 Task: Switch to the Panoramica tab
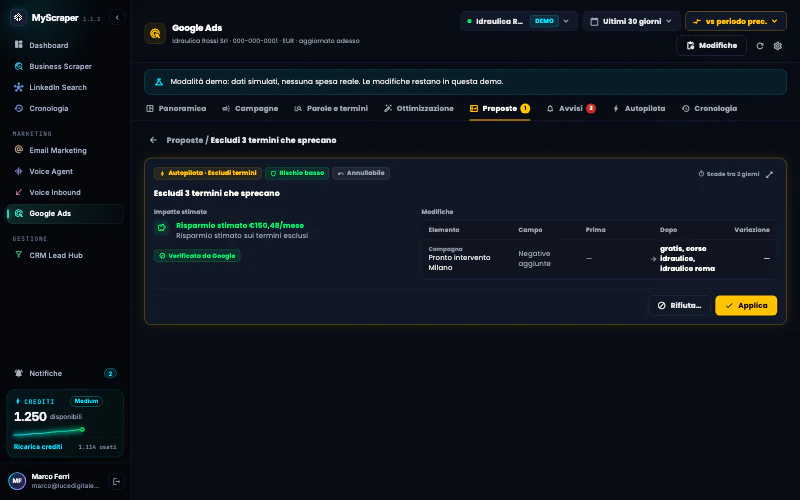176,108
